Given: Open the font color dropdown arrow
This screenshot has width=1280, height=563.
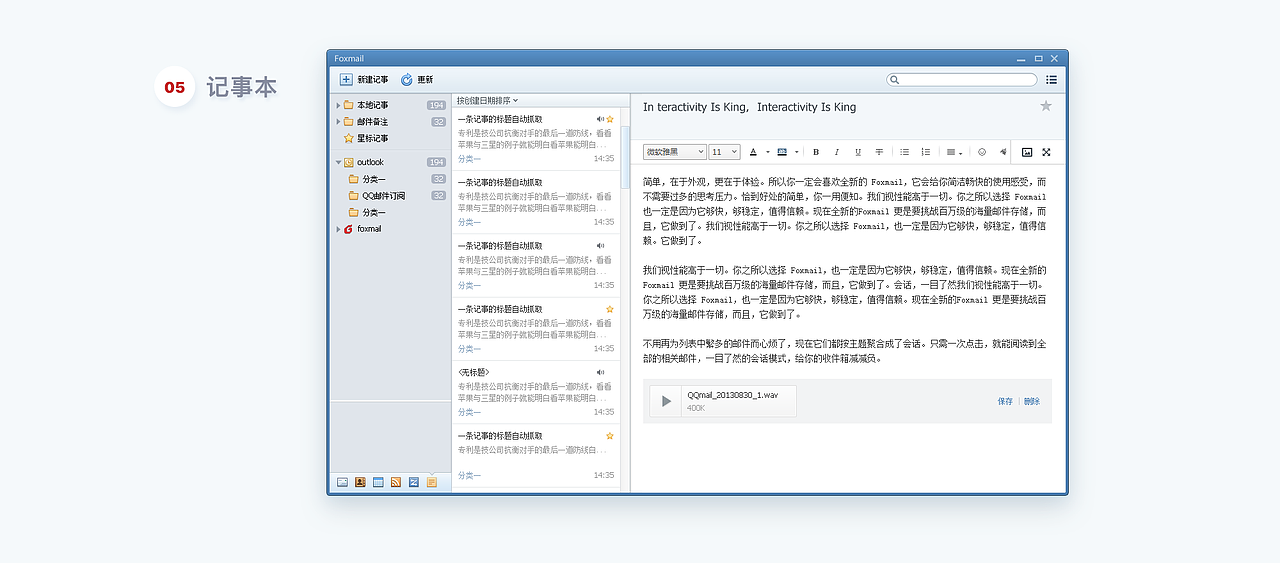Looking at the screenshot, I should click(x=767, y=153).
